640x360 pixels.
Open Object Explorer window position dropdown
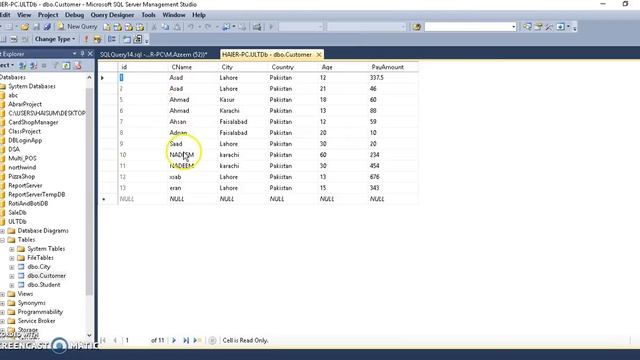pyautogui.click(x=74, y=54)
